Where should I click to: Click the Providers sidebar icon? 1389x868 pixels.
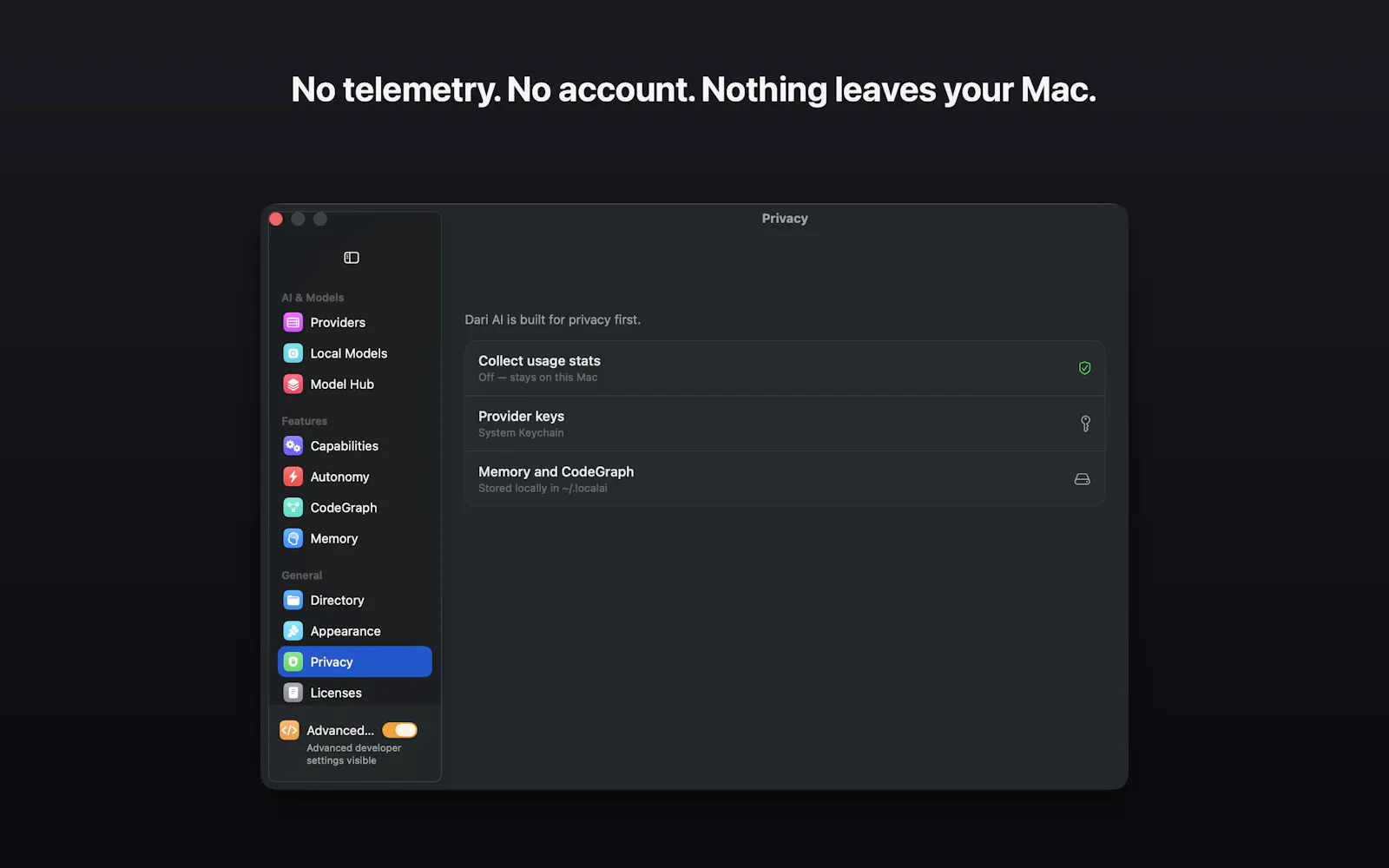tap(293, 323)
